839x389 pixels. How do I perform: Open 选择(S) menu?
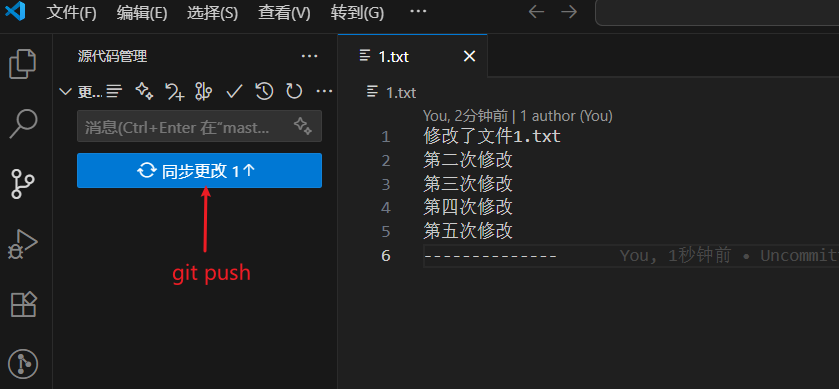click(212, 13)
